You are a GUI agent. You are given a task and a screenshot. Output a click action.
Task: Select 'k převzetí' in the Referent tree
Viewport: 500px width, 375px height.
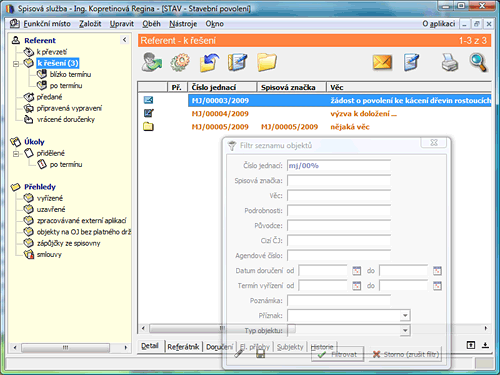(x=52, y=52)
